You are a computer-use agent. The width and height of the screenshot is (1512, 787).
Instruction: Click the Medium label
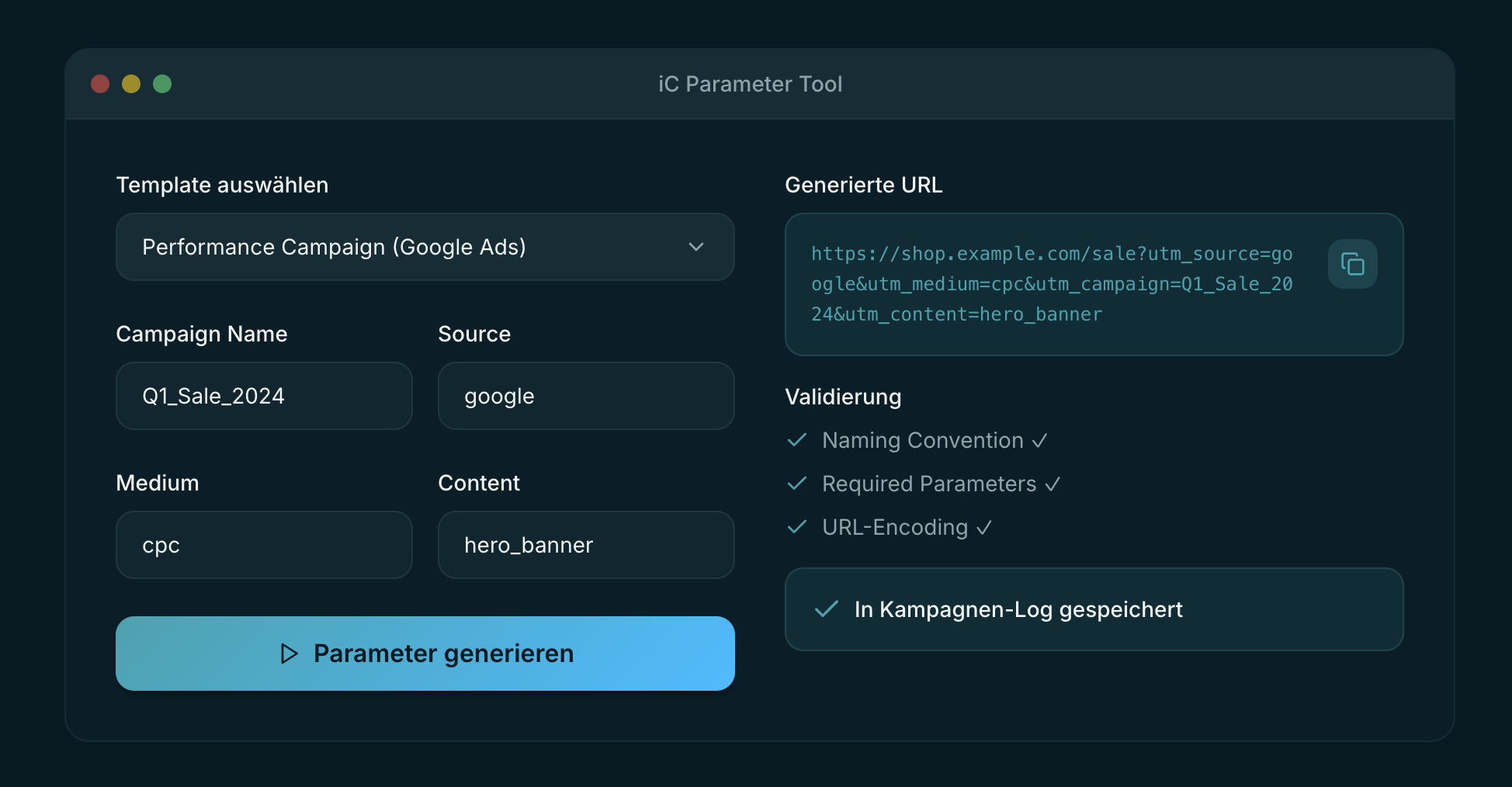click(158, 483)
